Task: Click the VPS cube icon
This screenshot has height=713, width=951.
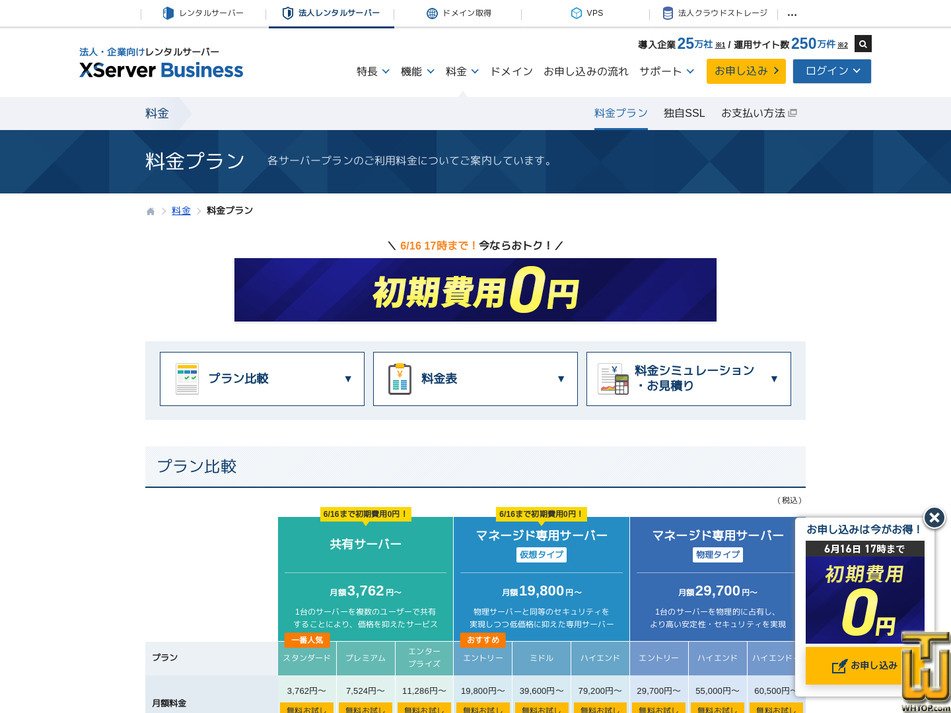Action: click(576, 13)
